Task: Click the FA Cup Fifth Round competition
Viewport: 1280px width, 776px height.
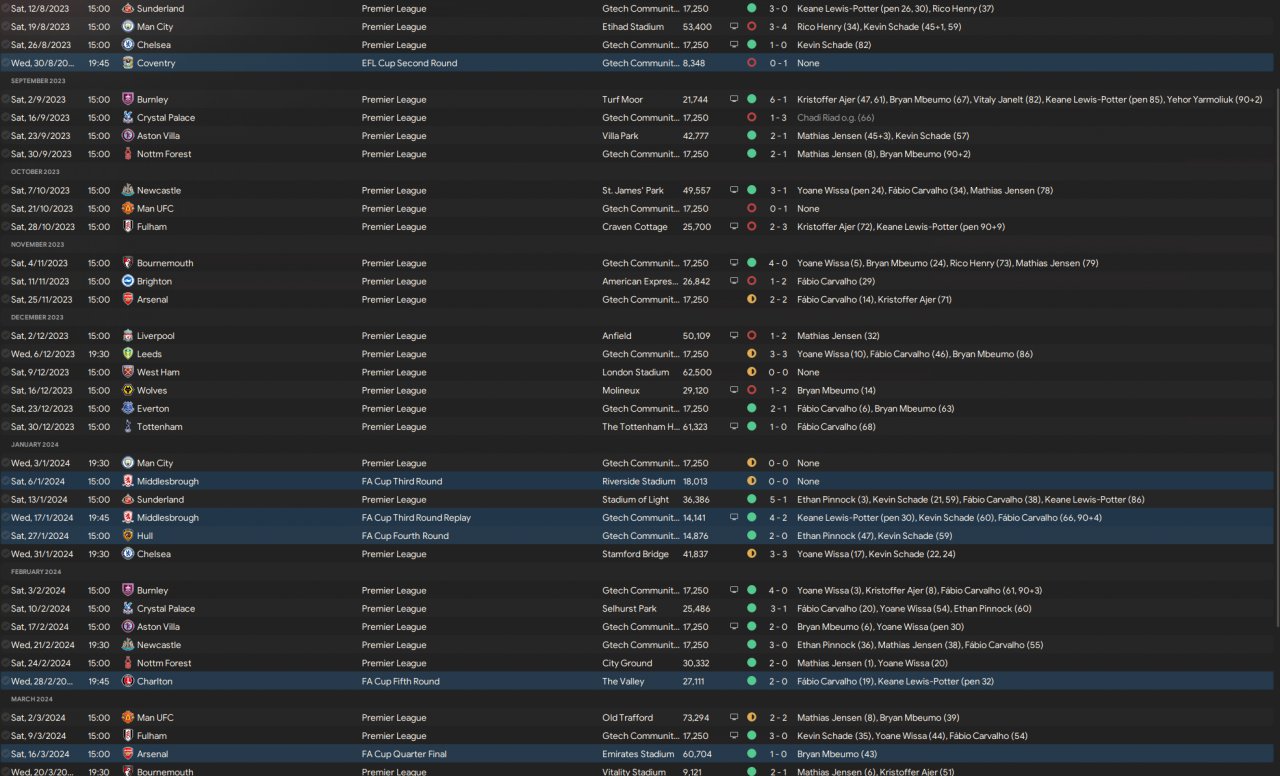Action: coord(401,681)
